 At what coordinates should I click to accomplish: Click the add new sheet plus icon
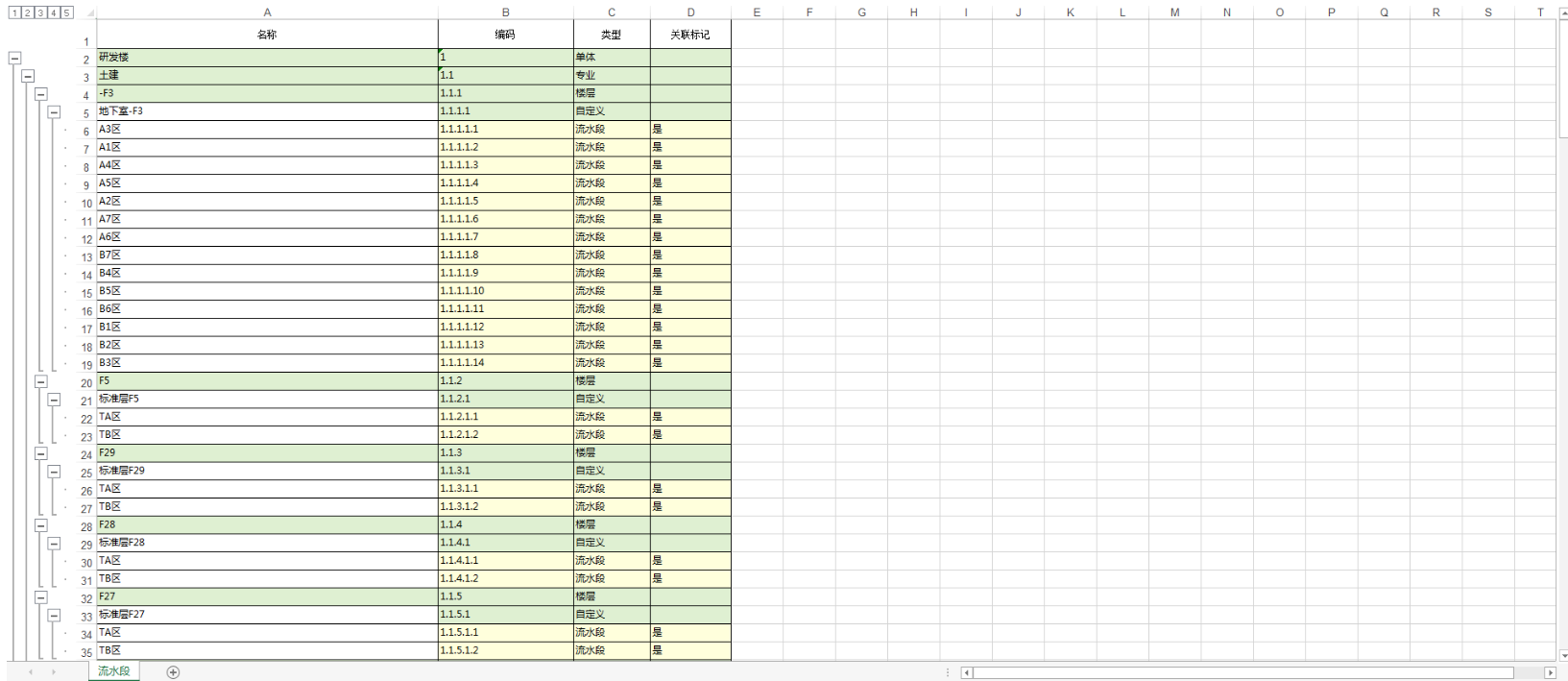[x=173, y=672]
